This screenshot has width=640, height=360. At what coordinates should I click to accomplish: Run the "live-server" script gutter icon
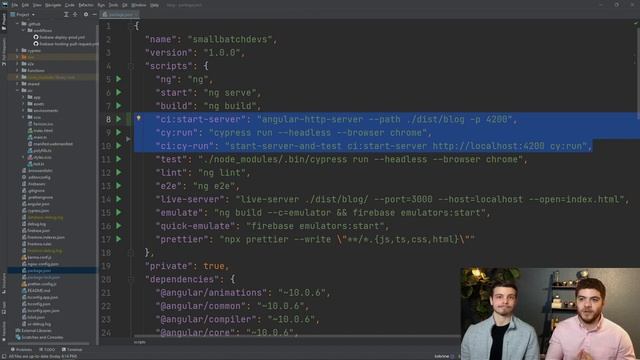(x=119, y=199)
